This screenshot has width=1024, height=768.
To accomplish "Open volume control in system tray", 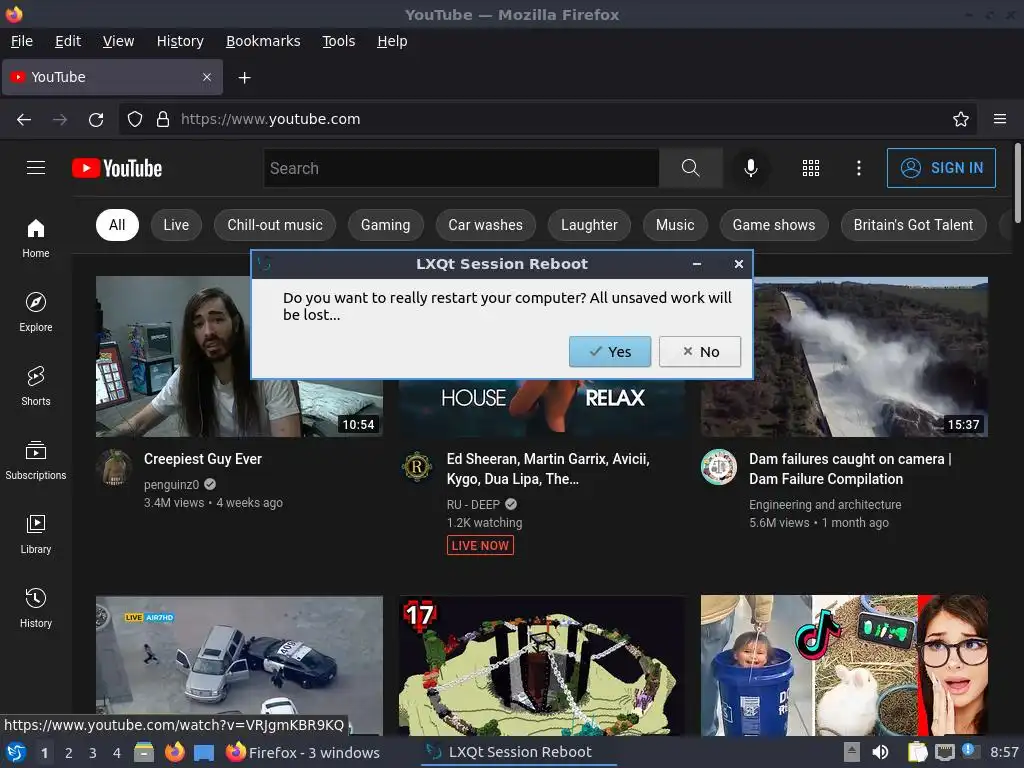I will tap(880, 752).
